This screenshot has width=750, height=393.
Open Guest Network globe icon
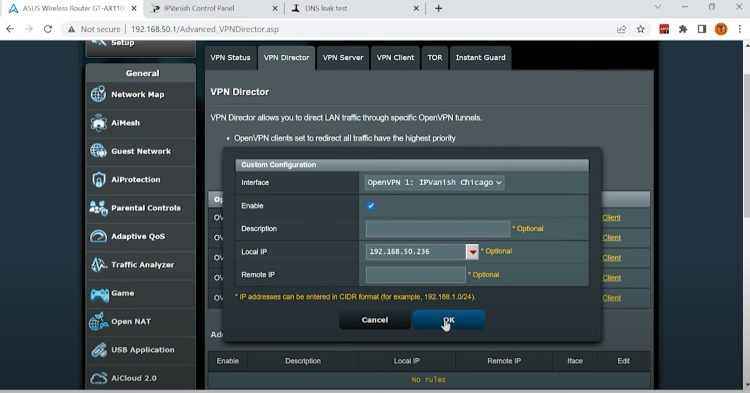point(98,151)
